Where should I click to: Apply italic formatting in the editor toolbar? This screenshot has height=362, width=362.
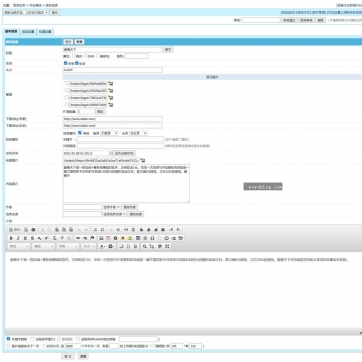click(18, 238)
